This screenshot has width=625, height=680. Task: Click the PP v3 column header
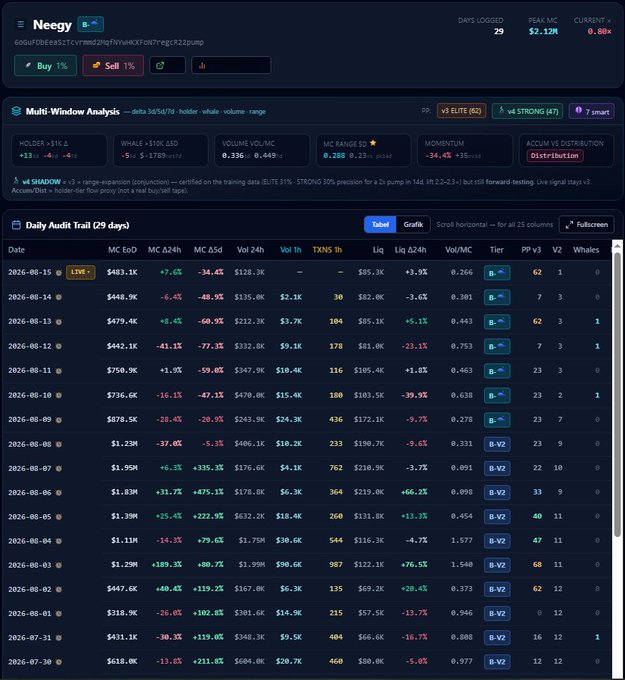(531, 250)
